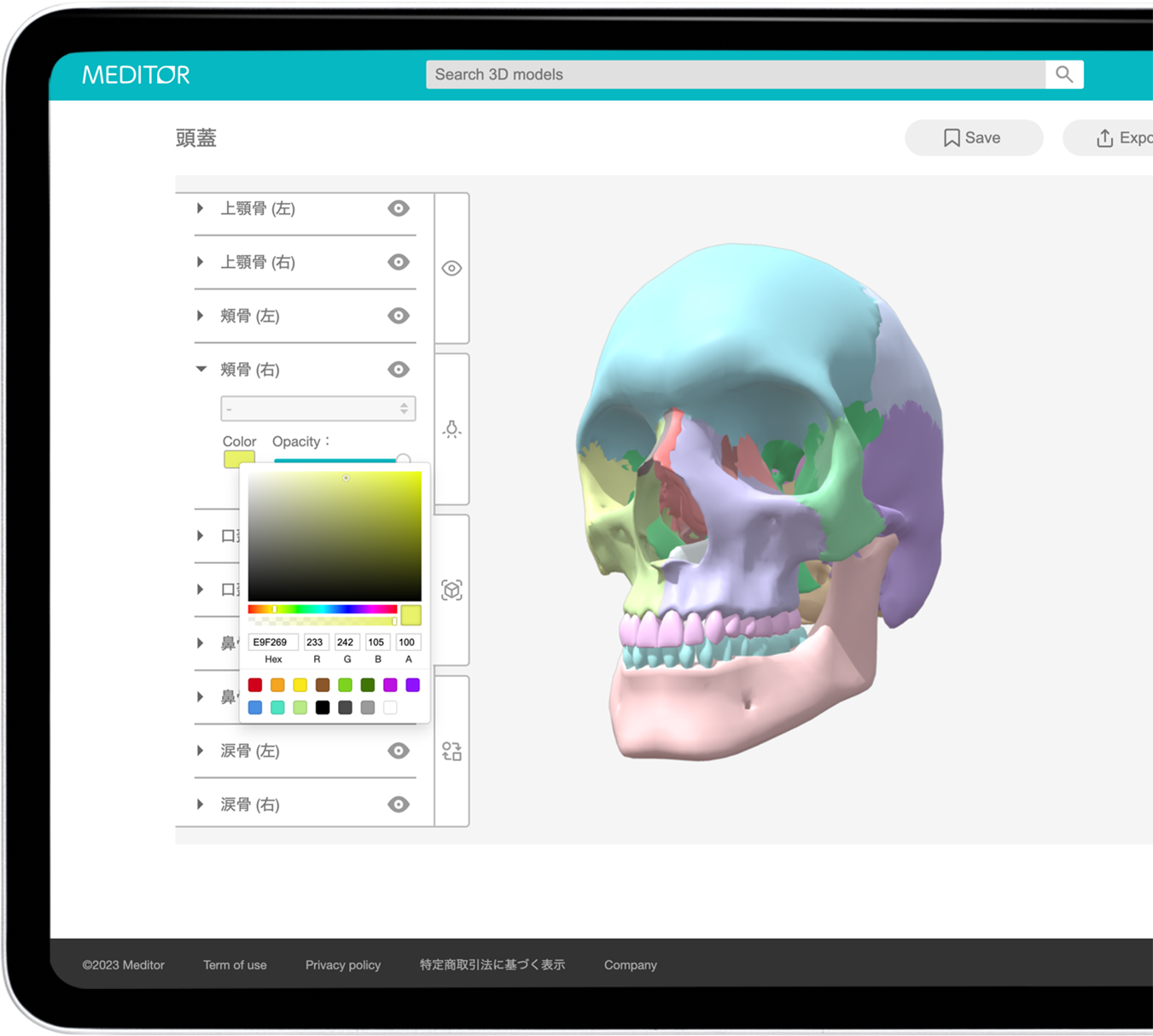Toggle visibility of 頬骨 (左)

[399, 316]
